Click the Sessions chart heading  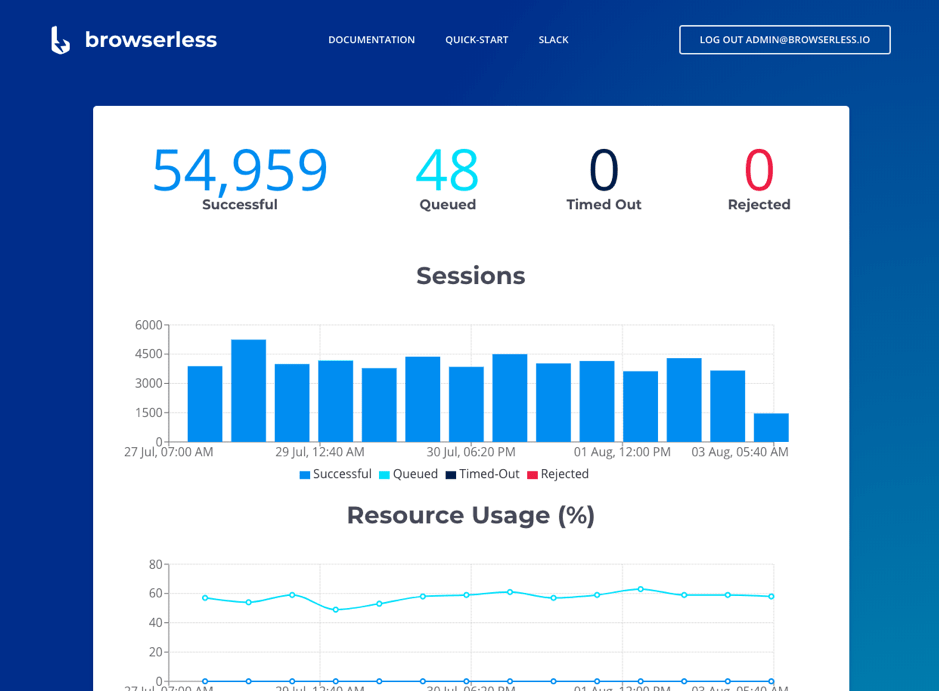(x=471, y=276)
